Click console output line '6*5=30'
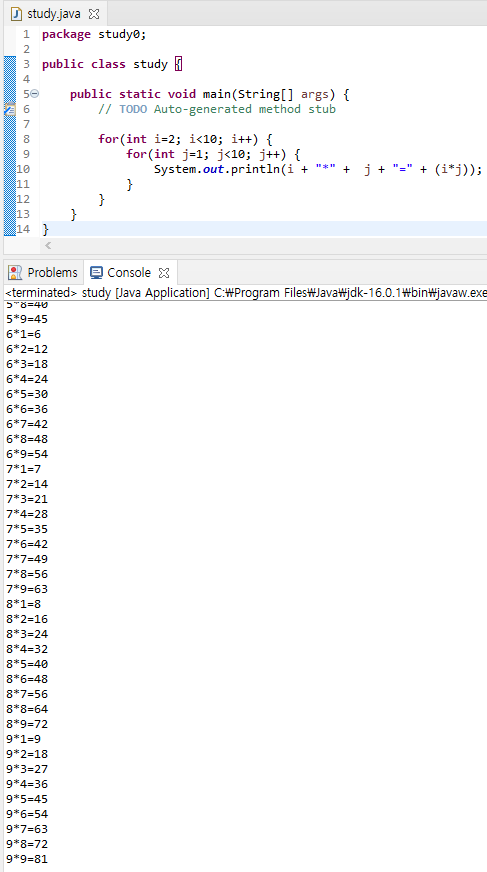Screen dimensions: 487x872 27,394
